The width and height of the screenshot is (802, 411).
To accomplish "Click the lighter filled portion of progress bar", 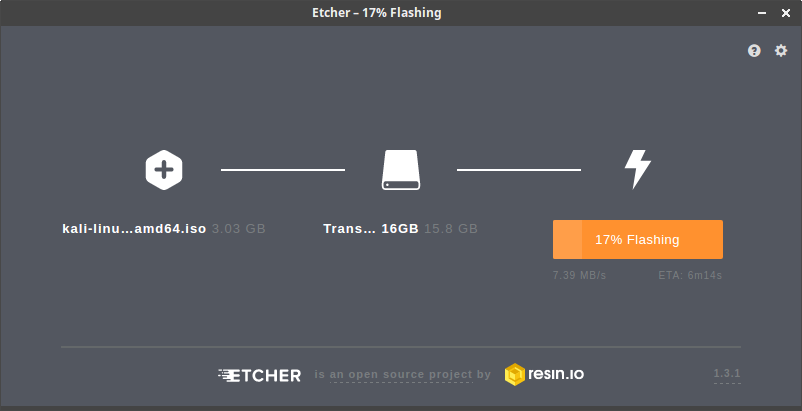I will point(567,239).
